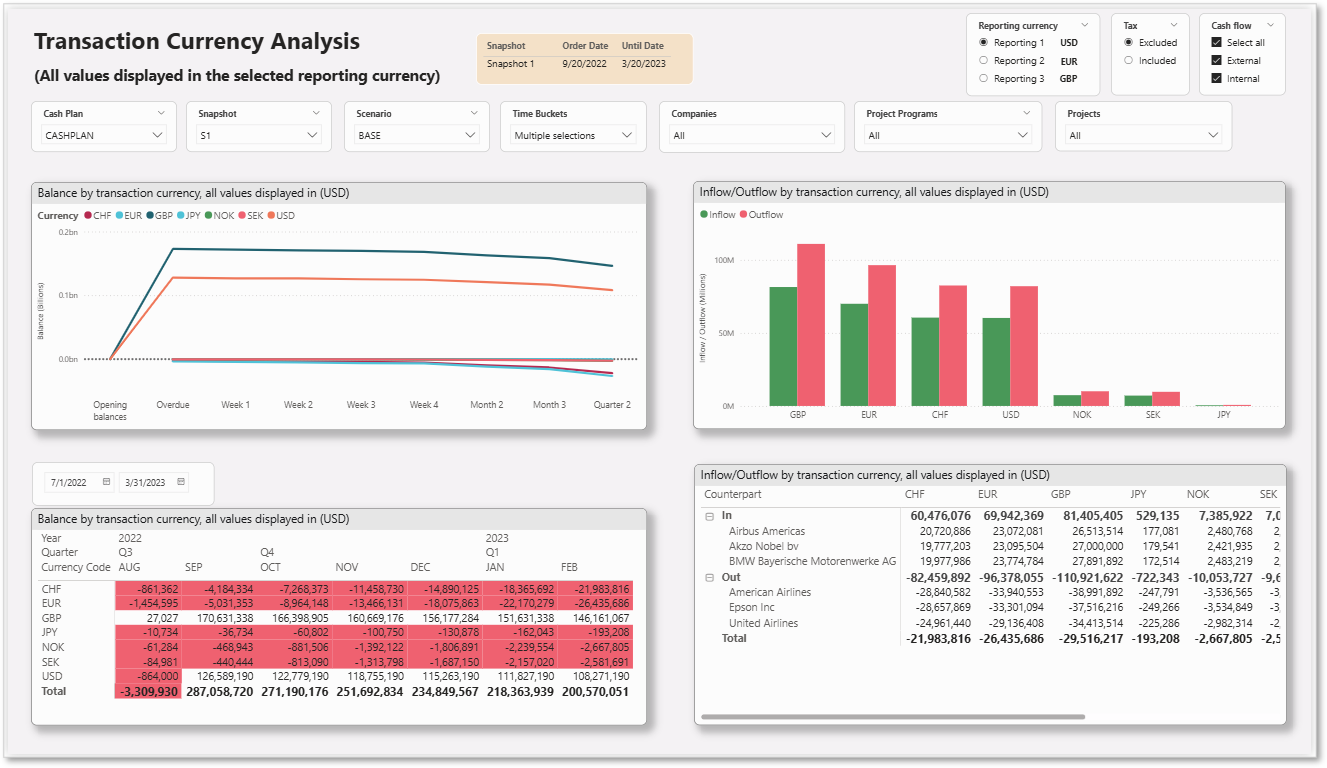
Task: Click JPY legend marker in balance chart
Action: (x=181, y=216)
